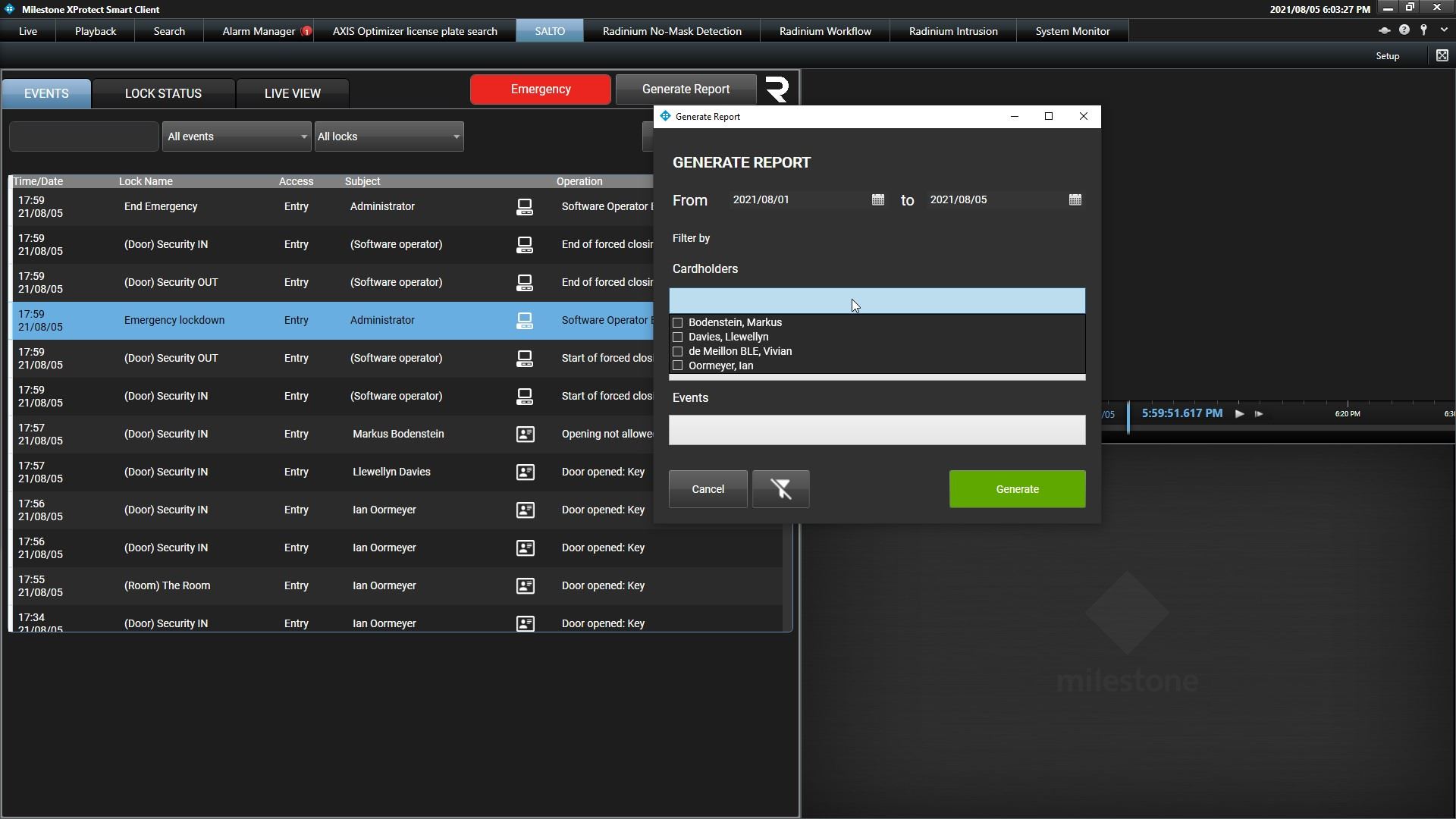Select the Emergency lockdown event row
The height and width of the screenshot is (819, 1456).
332,321
